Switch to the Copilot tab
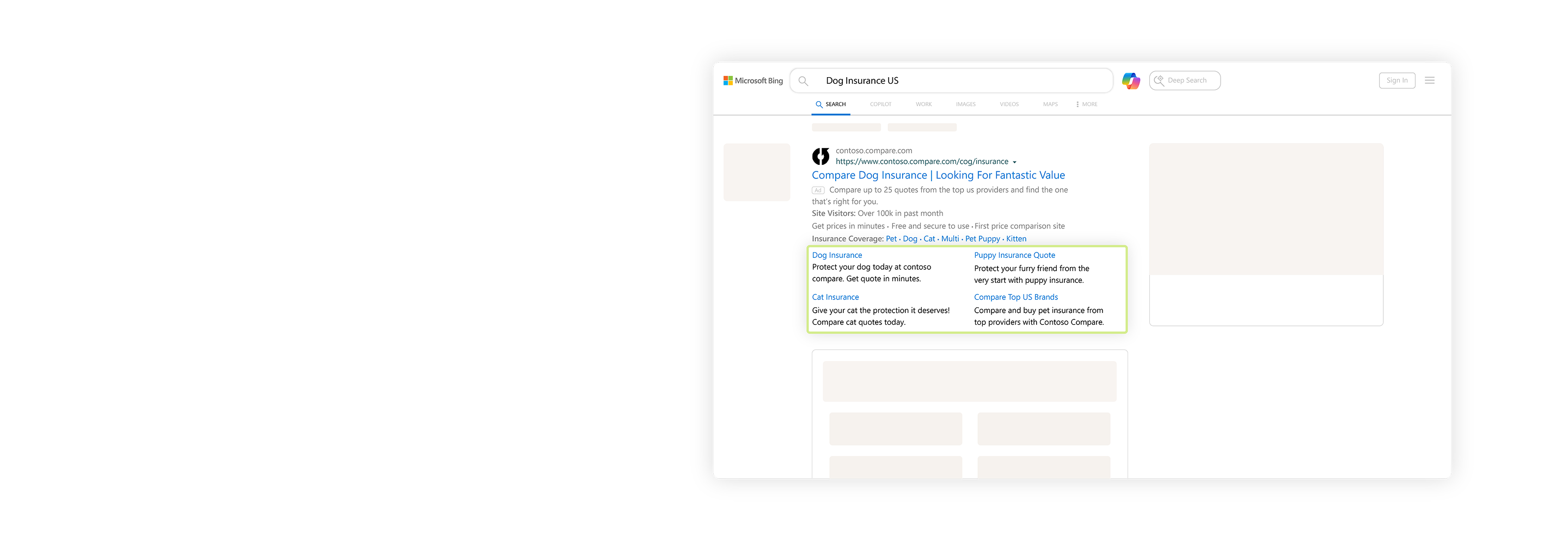 [880, 104]
